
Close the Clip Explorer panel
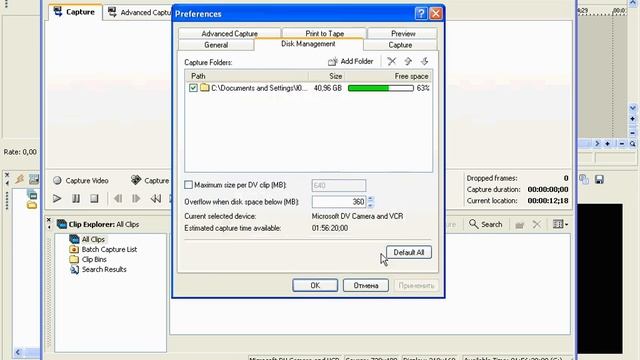click(49, 220)
